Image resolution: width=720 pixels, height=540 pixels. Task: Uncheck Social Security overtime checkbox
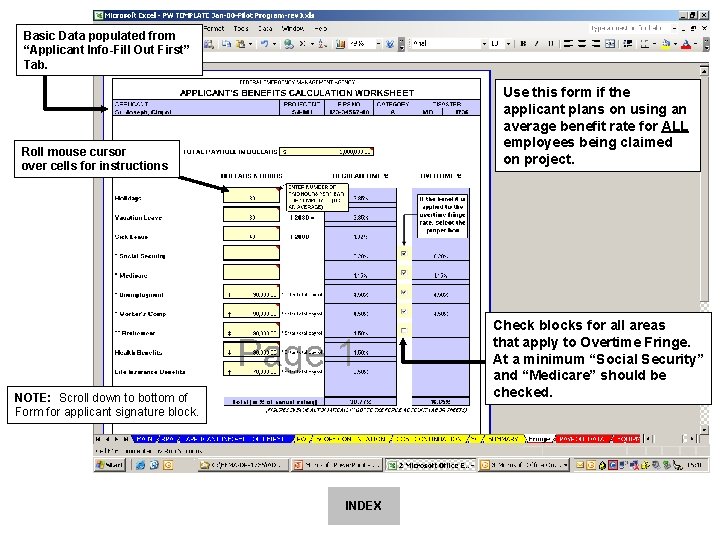coord(404,253)
